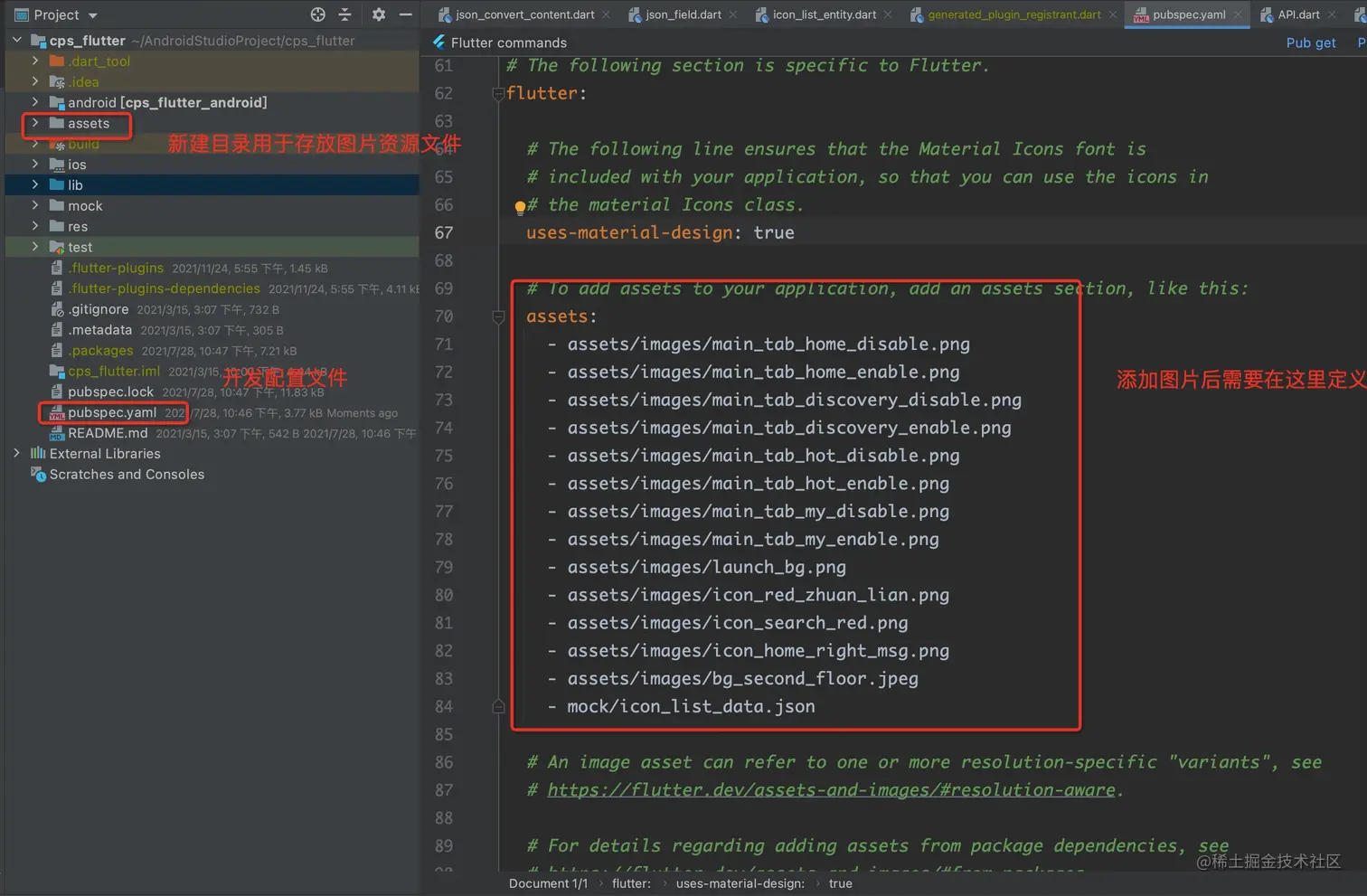Image resolution: width=1367 pixels, height=896 pixels.
Task: Close the json_convert_content.dart tab
Action: coord(606,14)
